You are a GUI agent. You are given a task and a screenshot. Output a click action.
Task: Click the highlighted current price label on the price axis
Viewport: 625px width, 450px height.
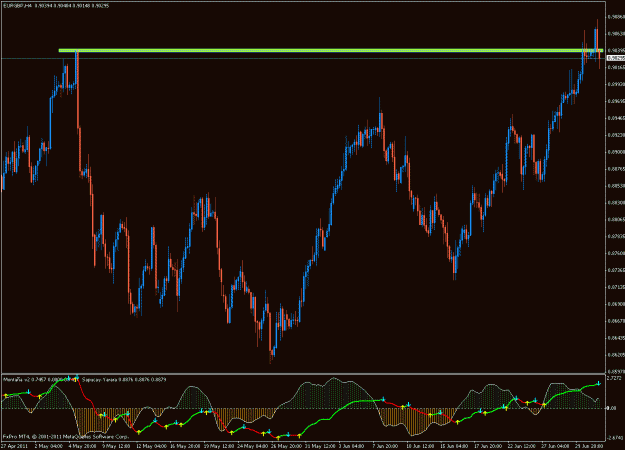coord(615,59)
